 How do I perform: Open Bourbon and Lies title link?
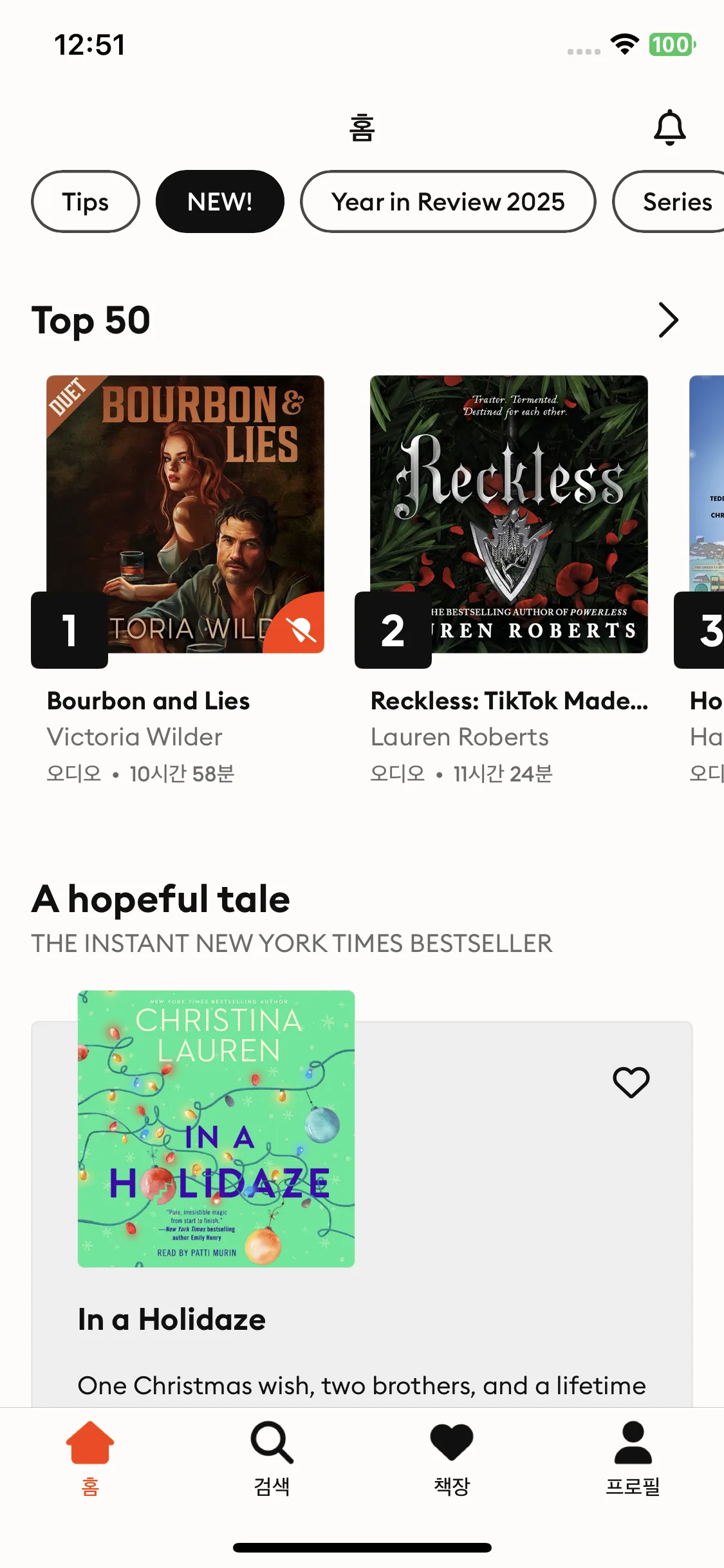(149, 701)
